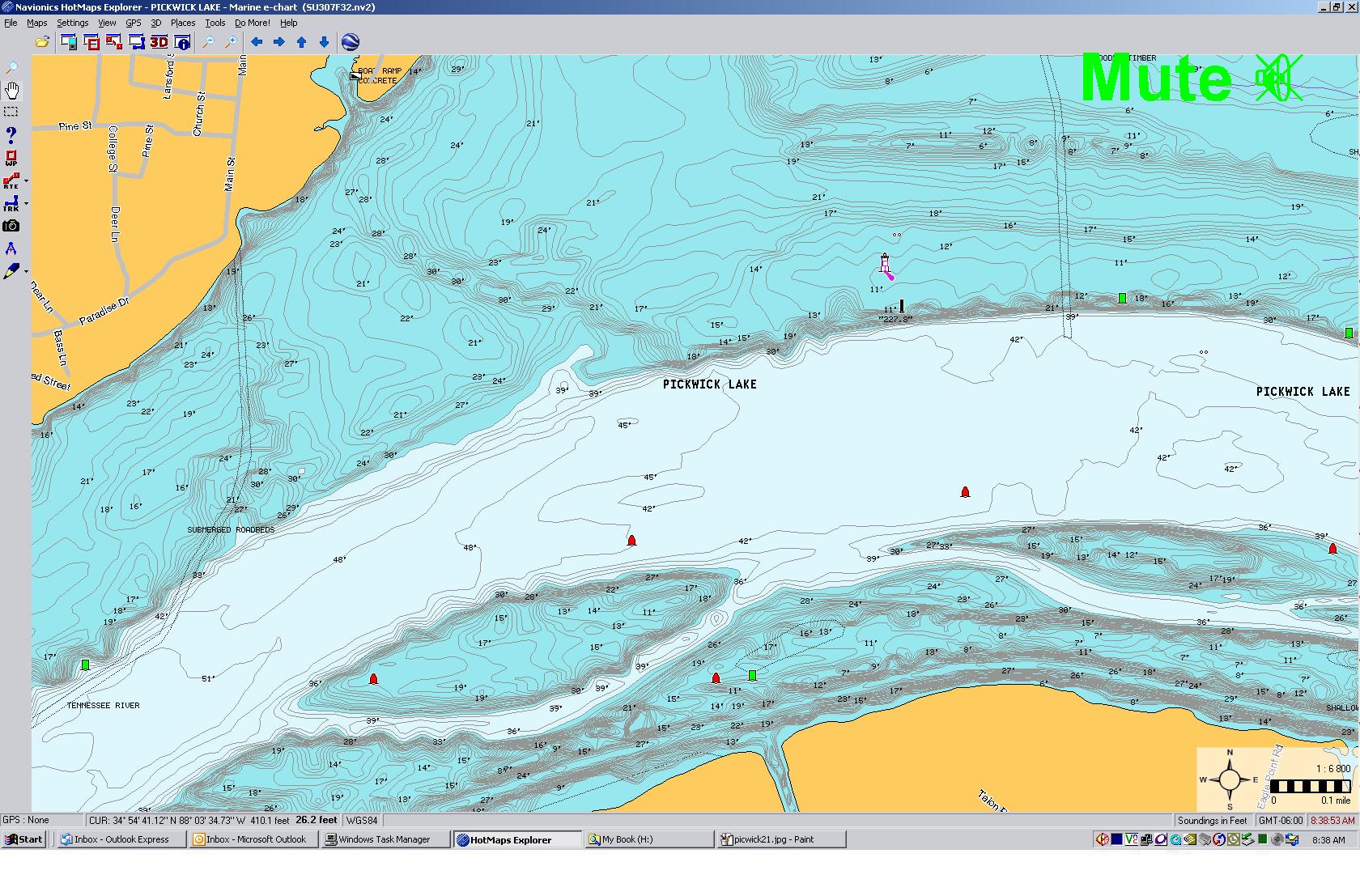
Task: Select the camera snapshot tool
Action: (x=11, y=227)
